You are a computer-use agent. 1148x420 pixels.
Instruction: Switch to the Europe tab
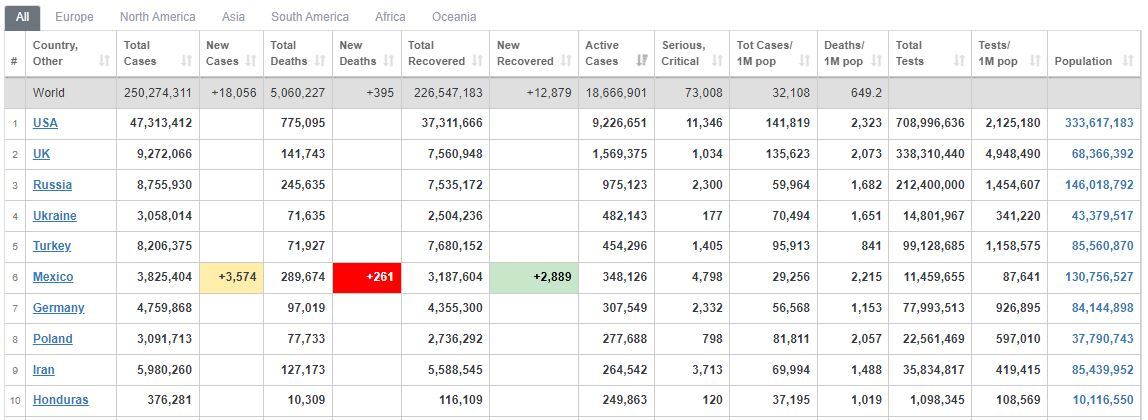[74, 16]
